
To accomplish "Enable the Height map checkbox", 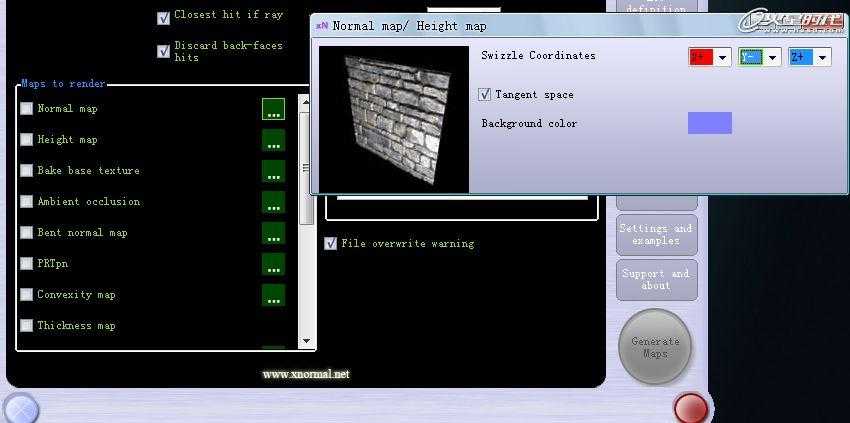I will (x=27, y=140).
